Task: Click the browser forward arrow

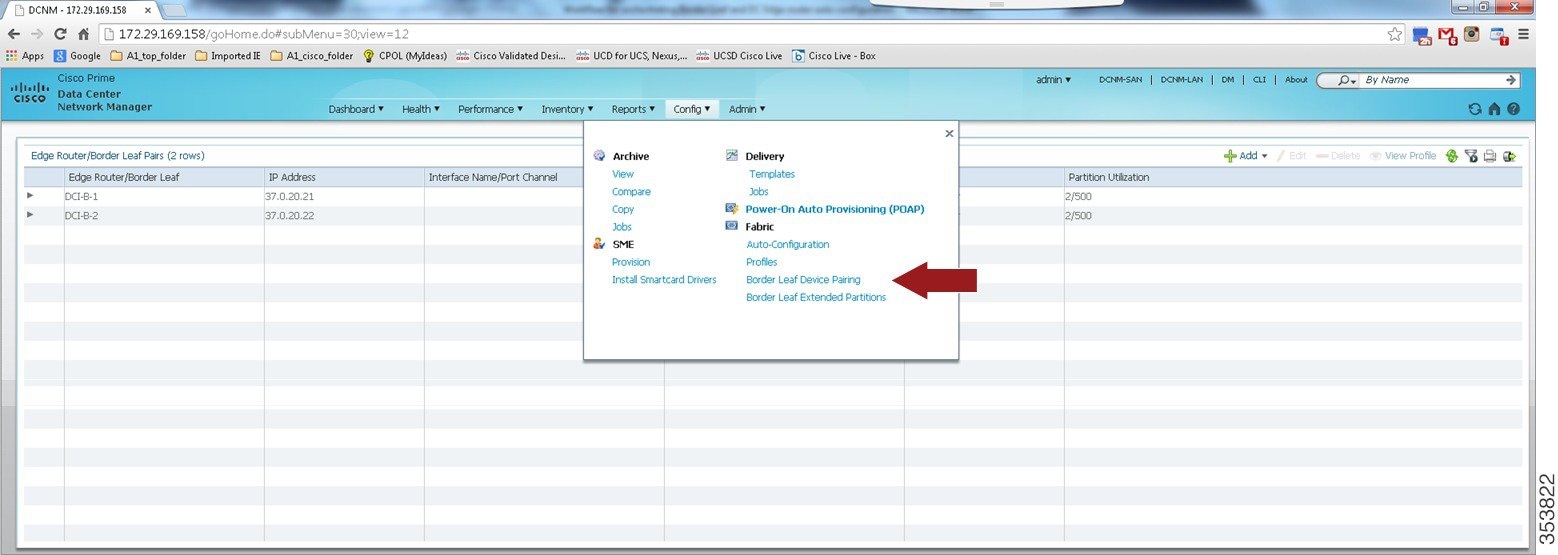Action: click(x=38, y=34)
